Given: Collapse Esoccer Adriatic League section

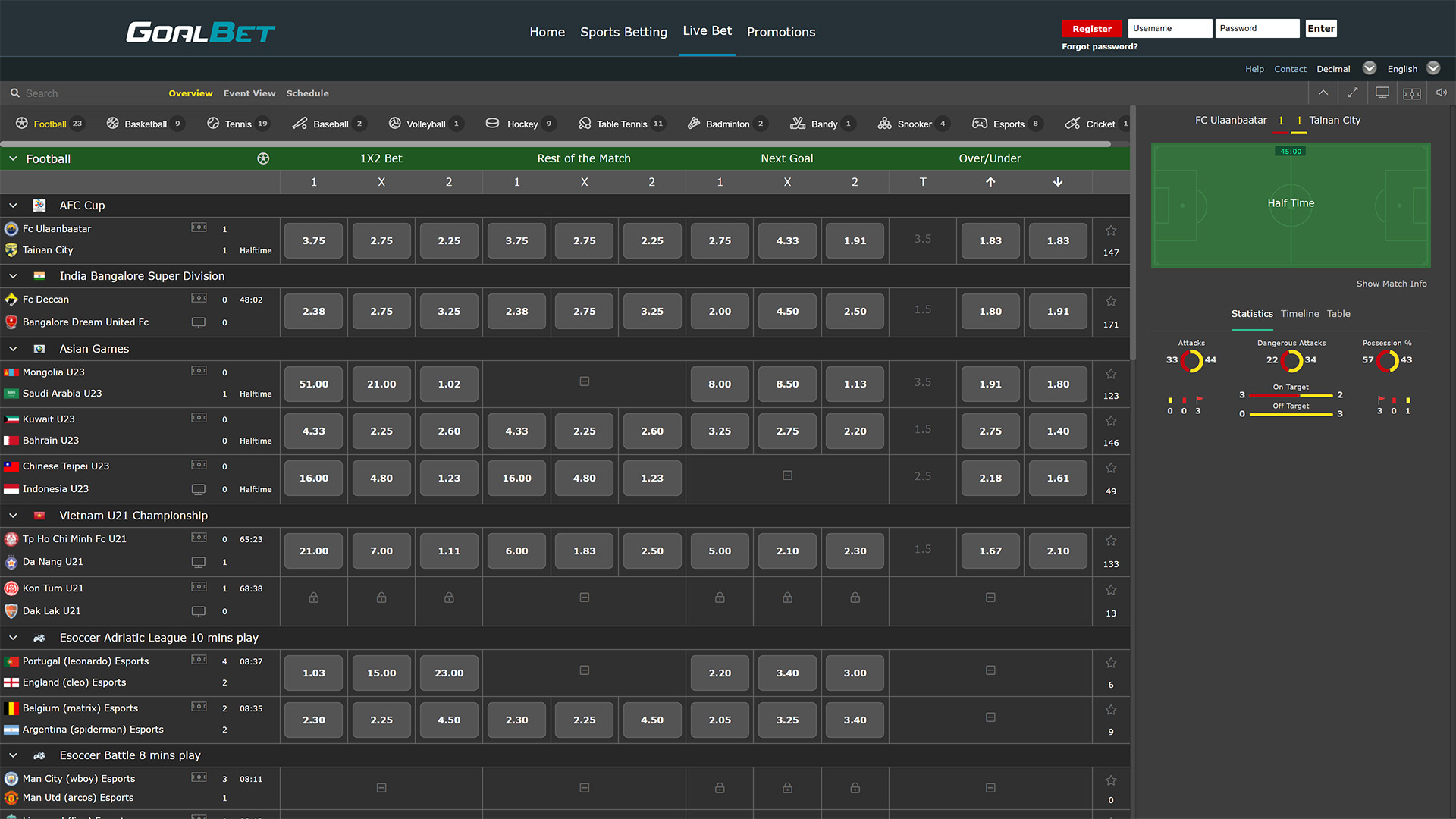Looking at the screenshot, I should coord(13,638).
